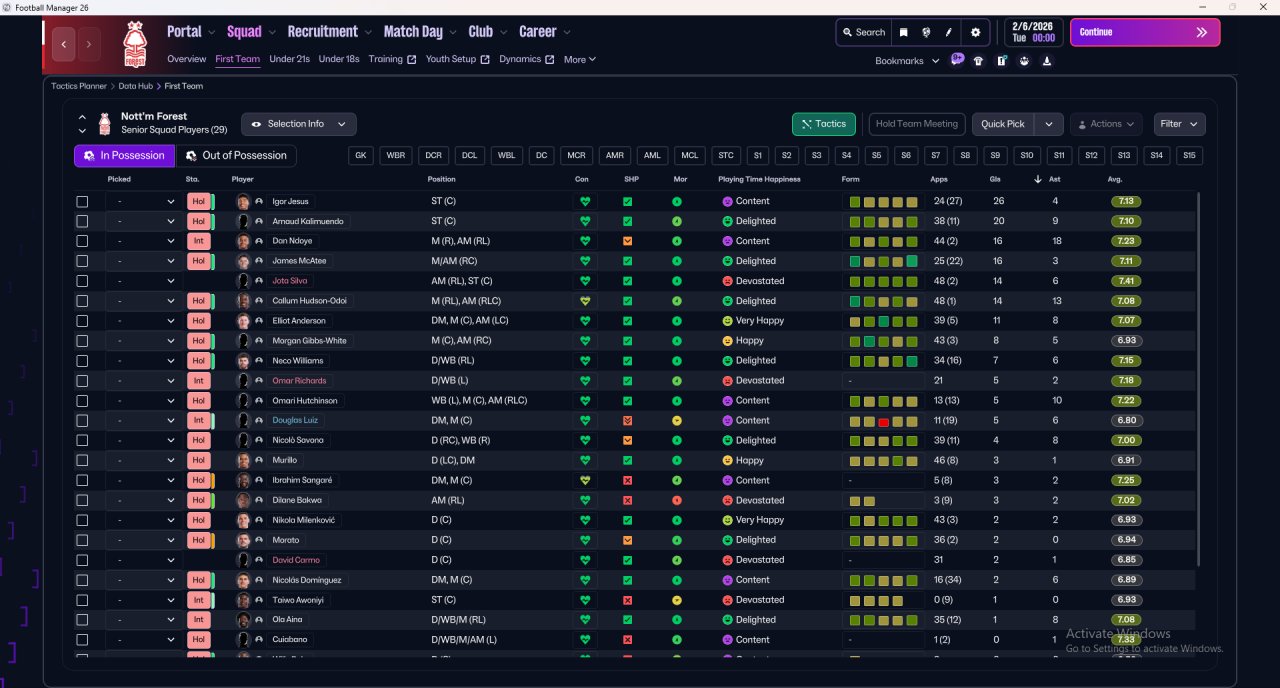
Task: Open the messages icon with 9+ badge
Action: click(957, 60)
